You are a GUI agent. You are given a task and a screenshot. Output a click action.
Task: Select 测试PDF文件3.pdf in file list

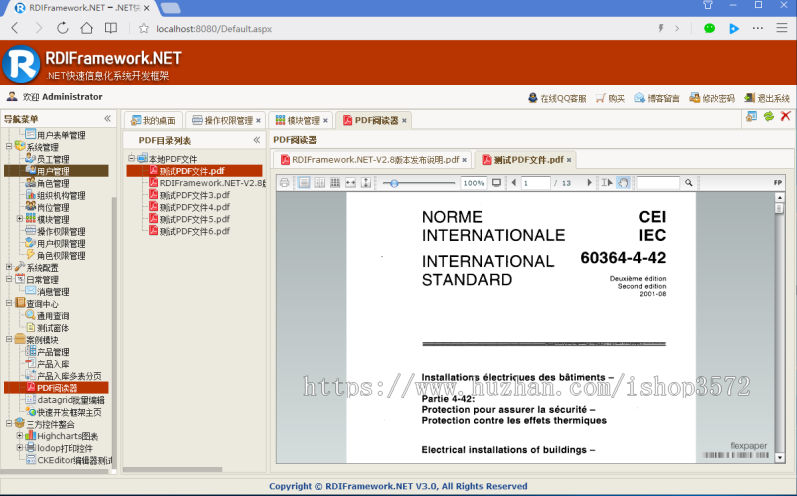pos(194,195)
